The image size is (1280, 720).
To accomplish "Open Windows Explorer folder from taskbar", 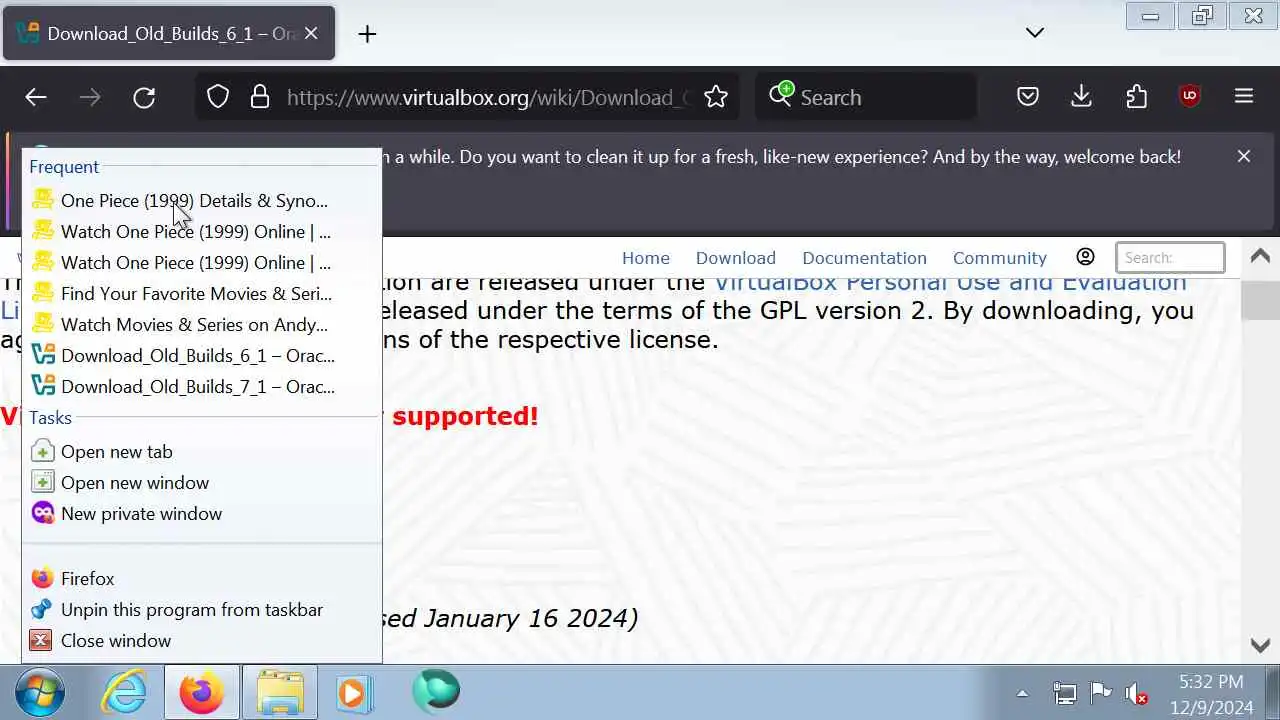I will 280,692.
